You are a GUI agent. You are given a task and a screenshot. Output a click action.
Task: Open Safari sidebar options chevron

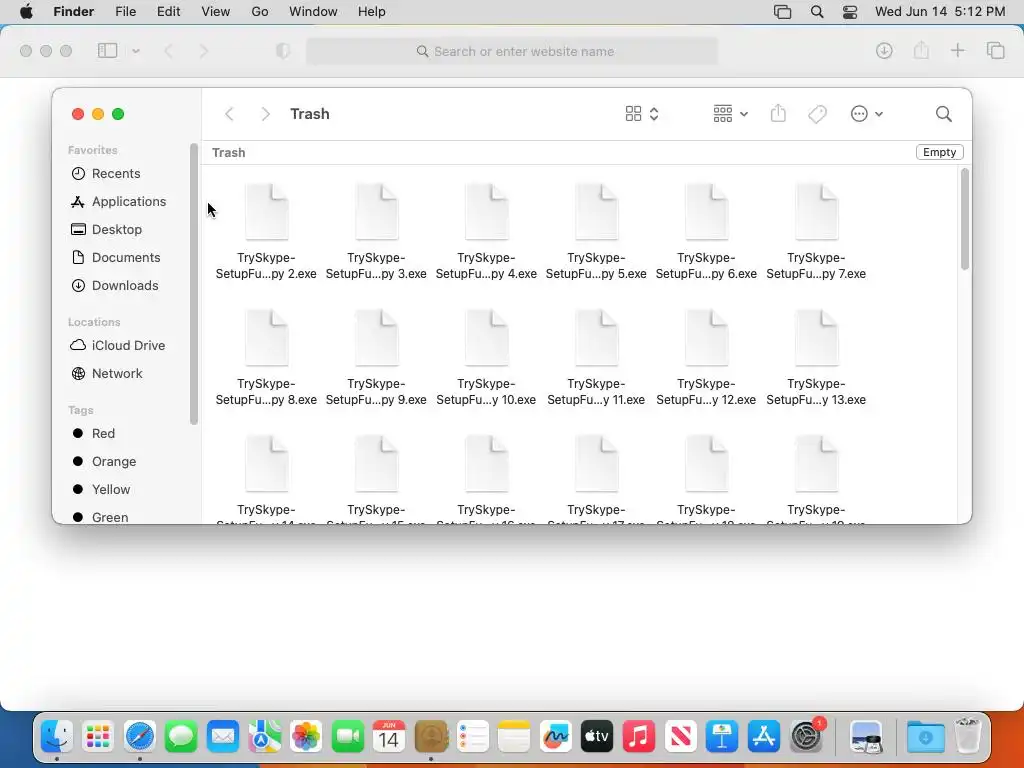136,51
